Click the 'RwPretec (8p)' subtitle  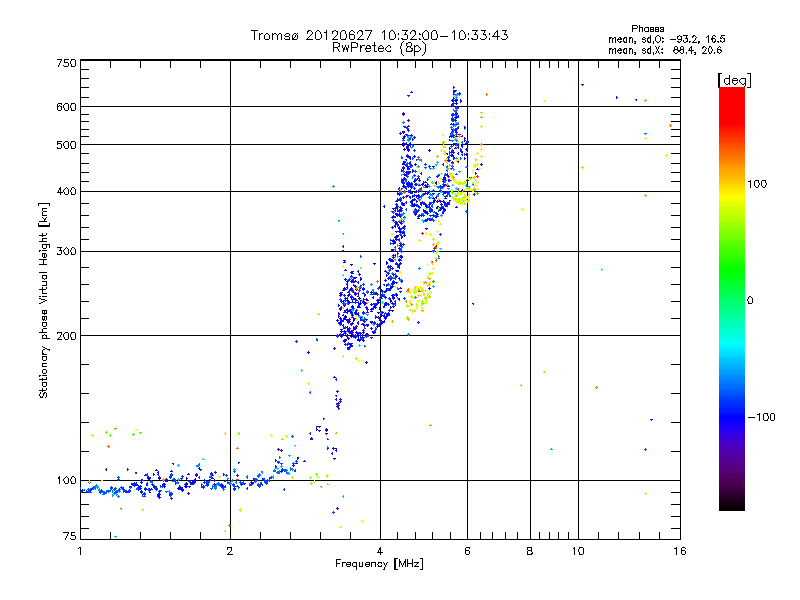pos(379,48)
